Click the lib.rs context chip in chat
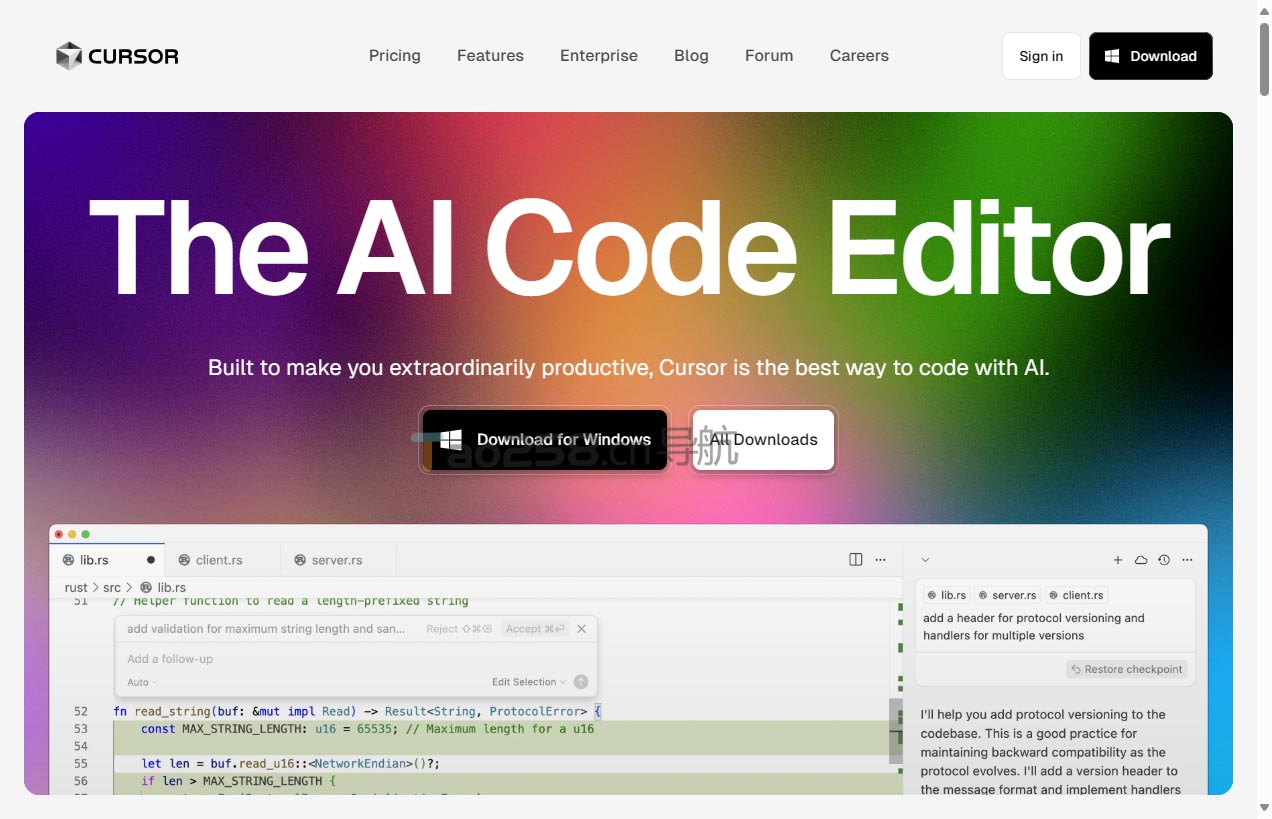This screenshot has width=1272, height=819. point(946,595)
